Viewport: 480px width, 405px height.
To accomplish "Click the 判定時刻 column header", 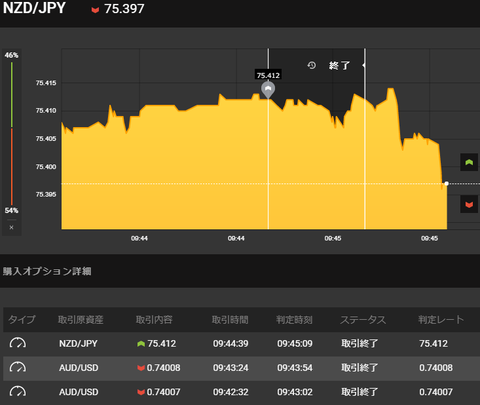I will tap(294, 319).
